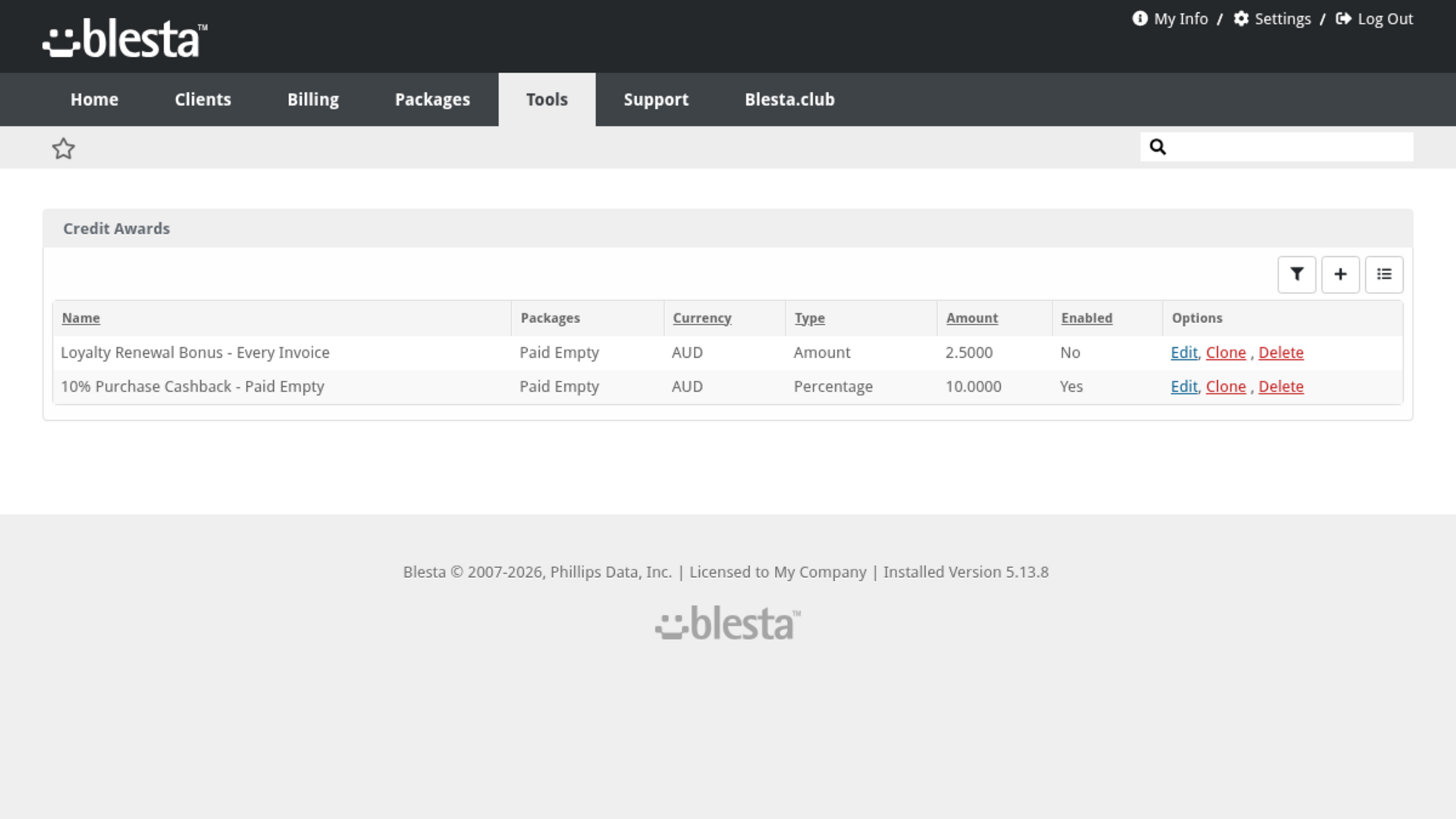Screen dimensions: 1456x819
Task: Select the Tools tab
Action: [548, 99]
